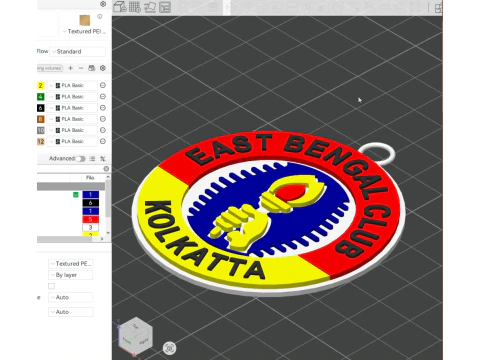Image resolution: width=480 pixels, height=360 pixels.
Task: Open PLA Basic dropdown for filament 10
Action: 72,130
